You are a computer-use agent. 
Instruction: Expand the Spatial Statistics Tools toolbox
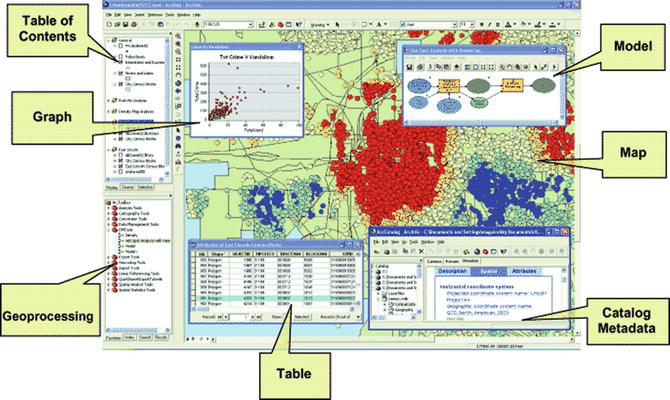click(109, 290)
